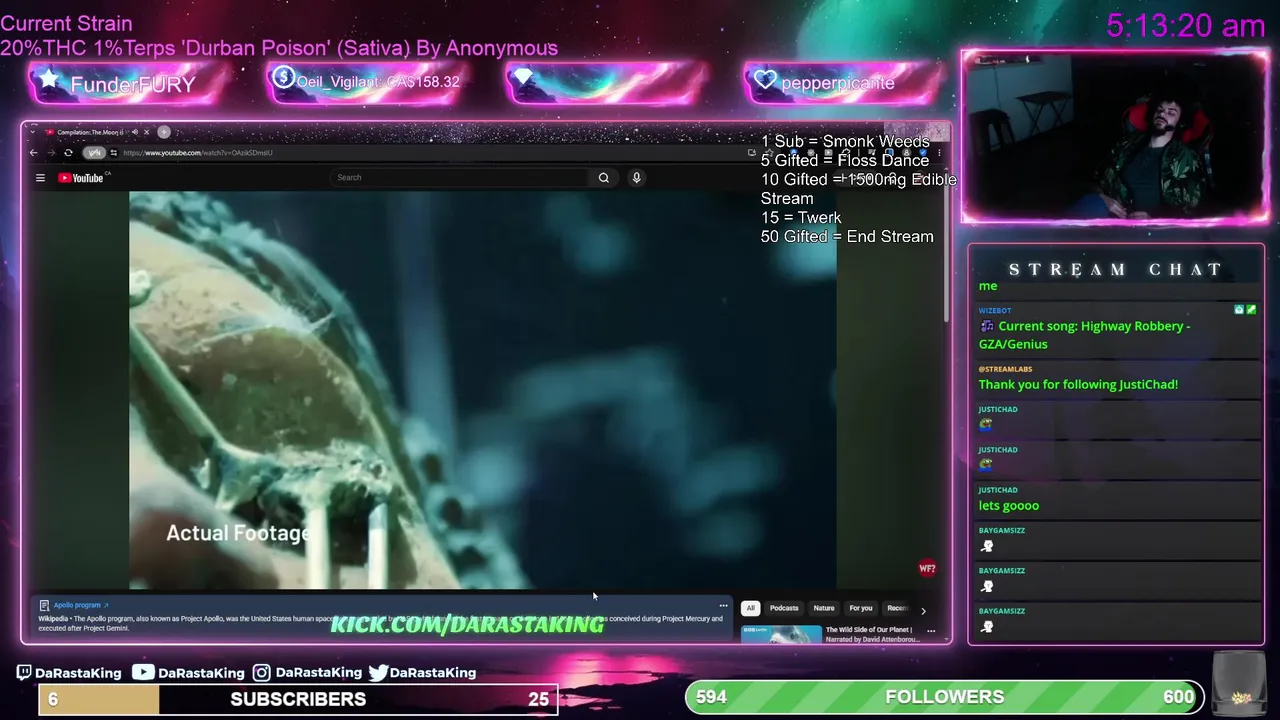The image size is (1280, 720).
Task: Open The Wild Side of Our Planet thumbnail
Action: [x=781, y=634]
